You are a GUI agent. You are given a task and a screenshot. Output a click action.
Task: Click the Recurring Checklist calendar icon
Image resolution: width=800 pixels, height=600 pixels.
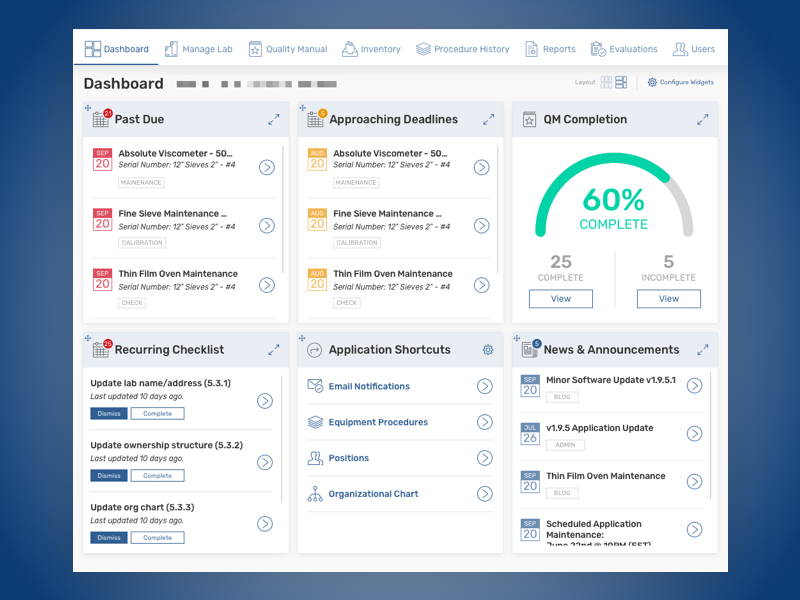coord(101,350)
